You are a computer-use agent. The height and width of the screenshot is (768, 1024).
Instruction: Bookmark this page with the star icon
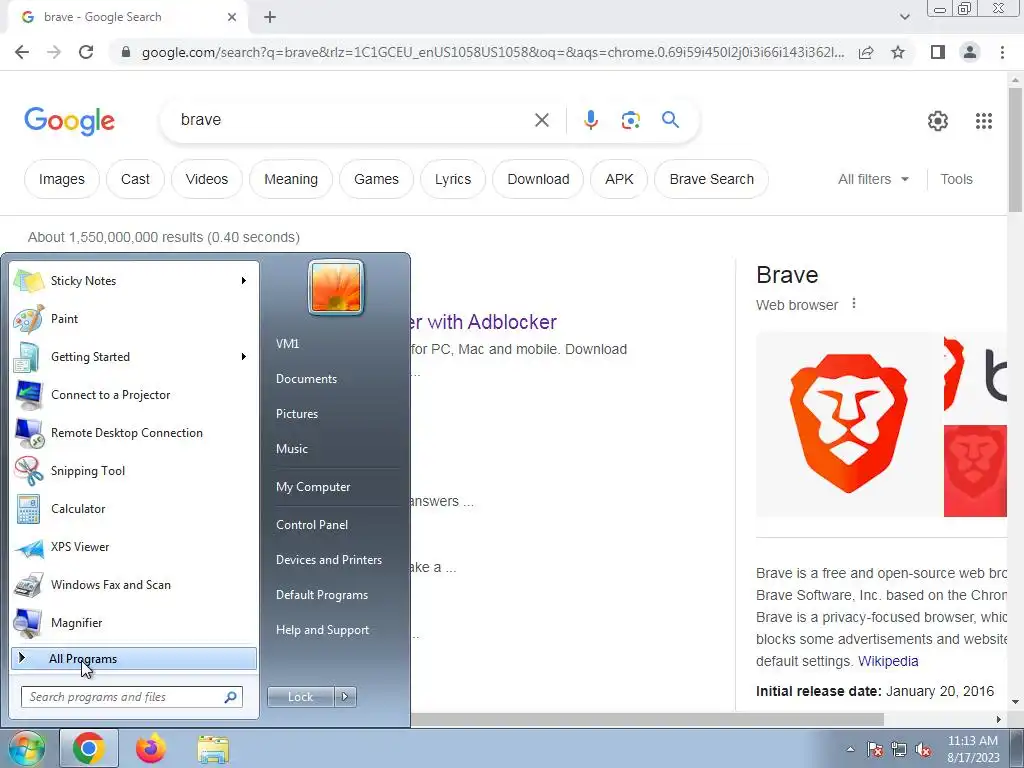point(898,52)
